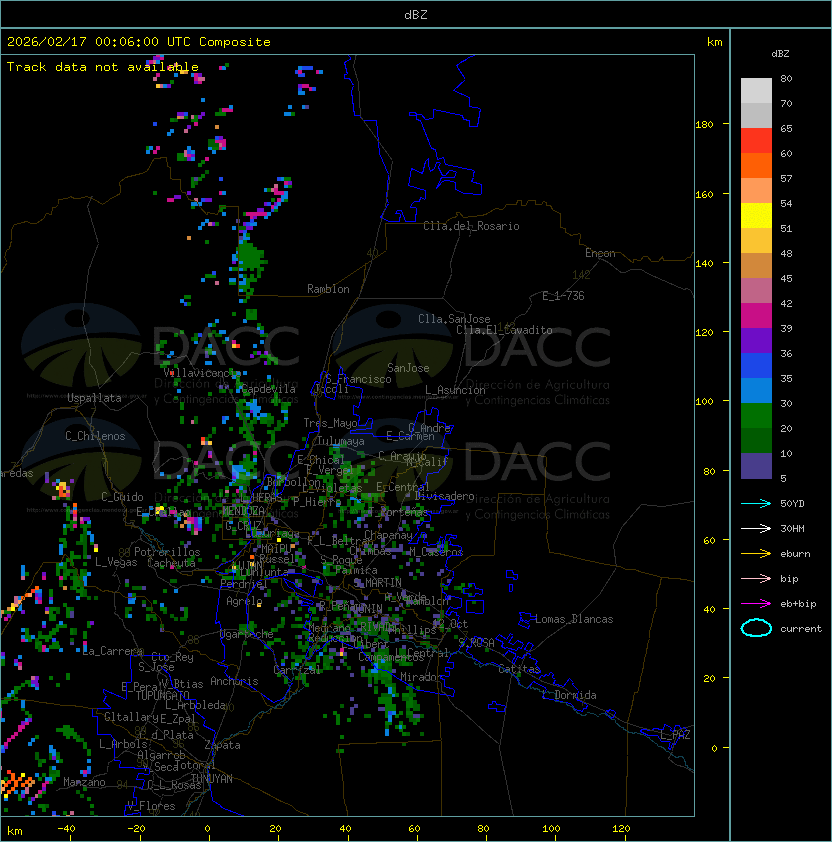The height and width of the screenshot is (842, 832).
Task: Pick the light gray 70-80 dBZ swatch
Action: coord(756,91)
